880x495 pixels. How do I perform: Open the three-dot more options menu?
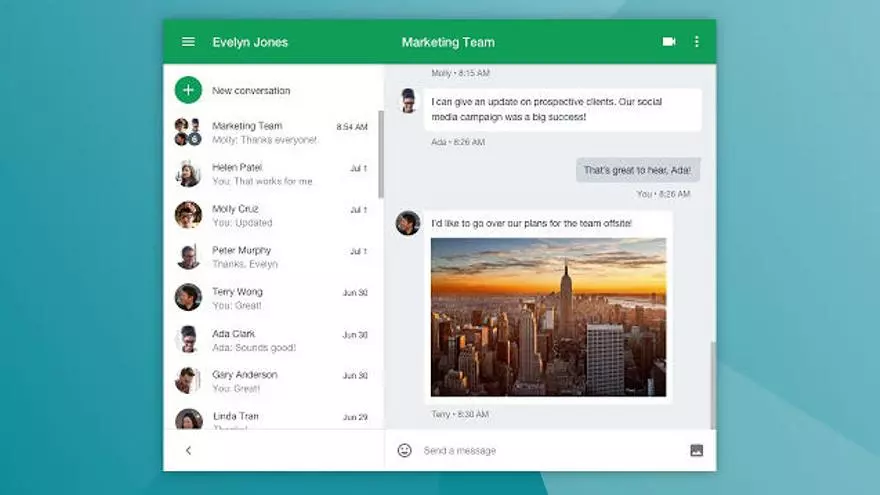(x=697, y=42)
